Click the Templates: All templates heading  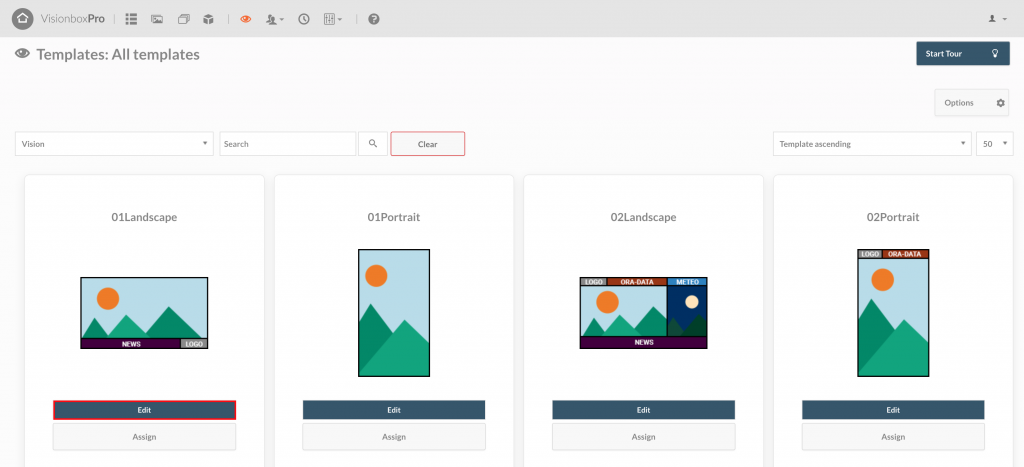point(118,55)
